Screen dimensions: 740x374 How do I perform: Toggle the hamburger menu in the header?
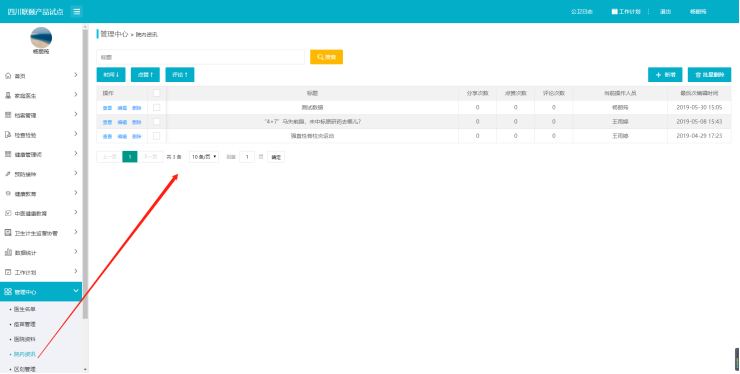(x=76, y=12)
